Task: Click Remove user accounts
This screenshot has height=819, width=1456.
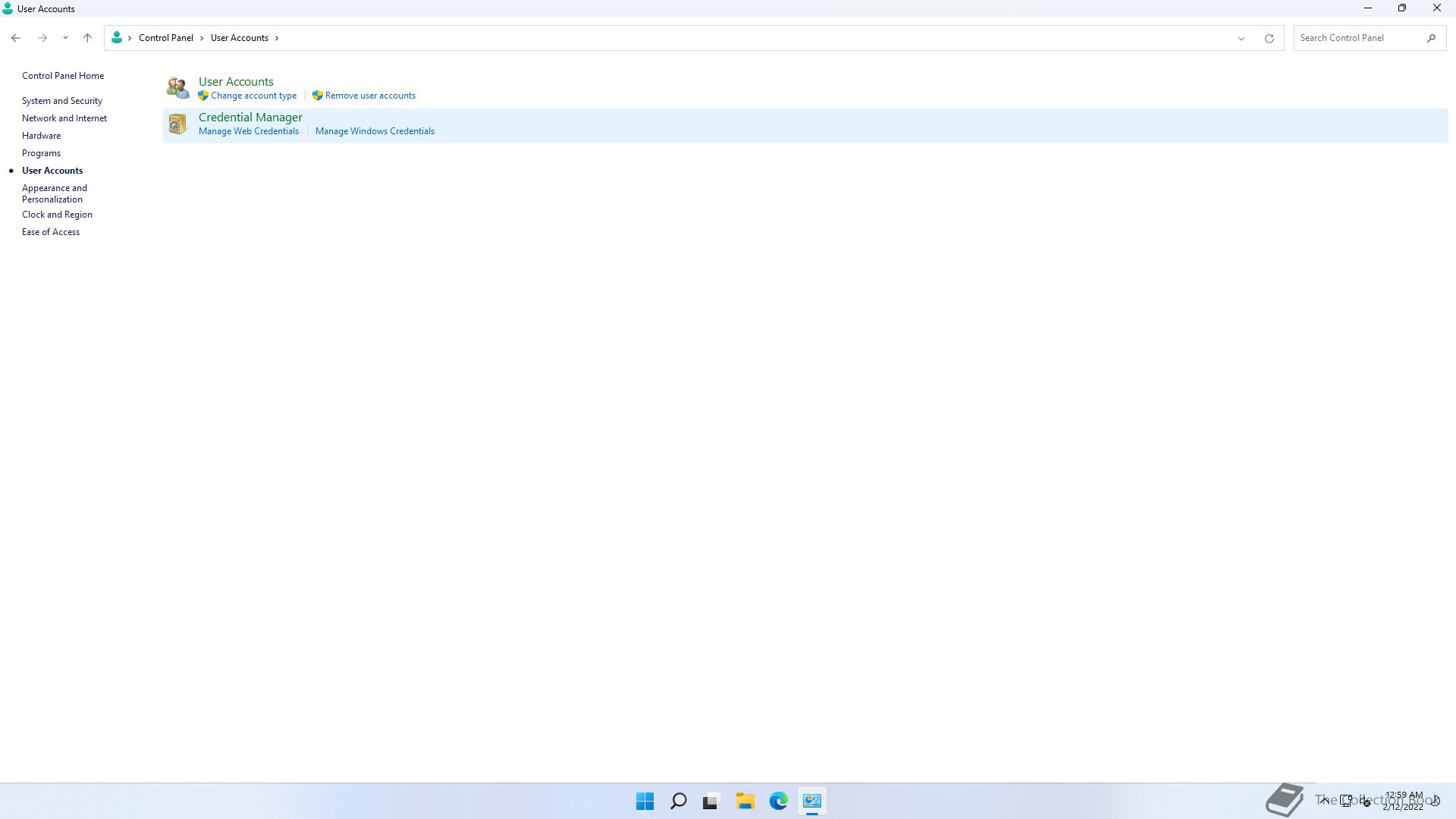Action: click(370, 96)
